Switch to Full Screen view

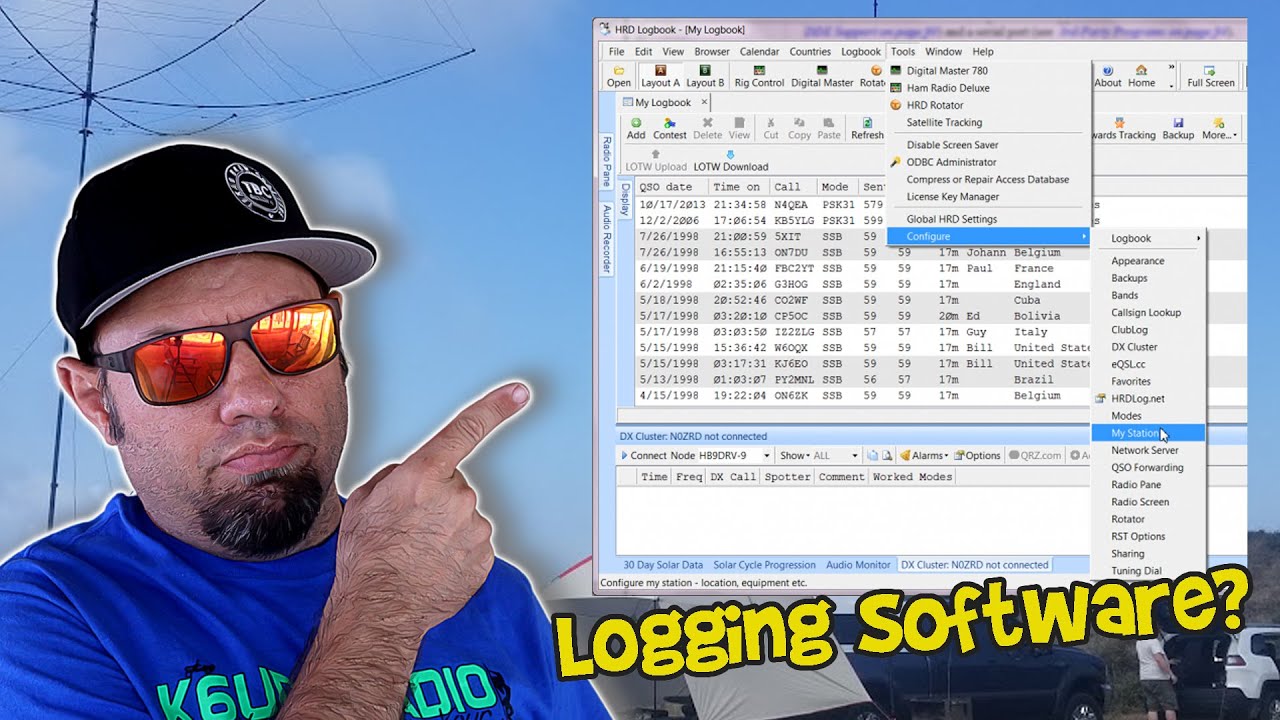coord(1210,76)
